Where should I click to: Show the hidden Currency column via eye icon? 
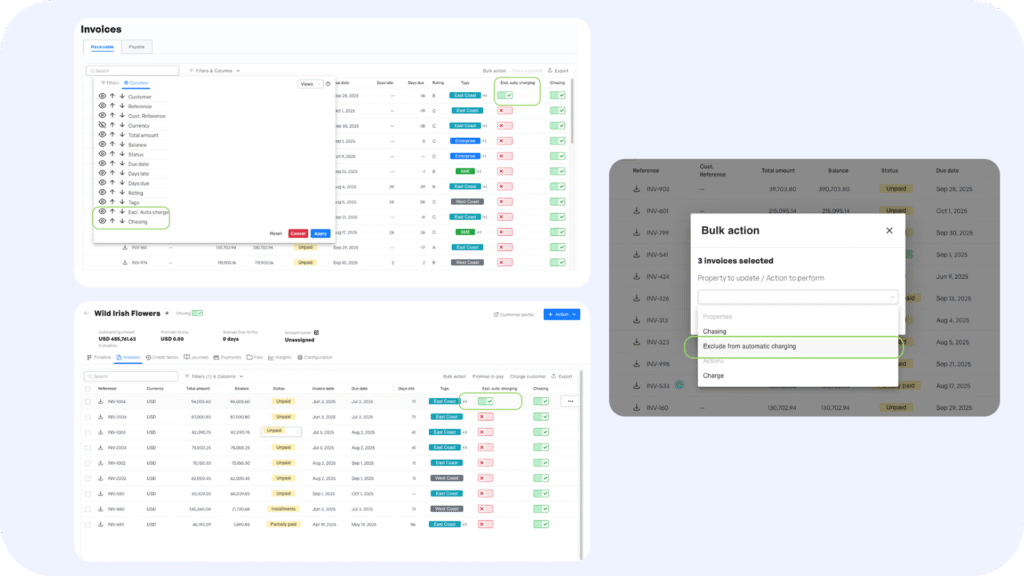[102, 125]
